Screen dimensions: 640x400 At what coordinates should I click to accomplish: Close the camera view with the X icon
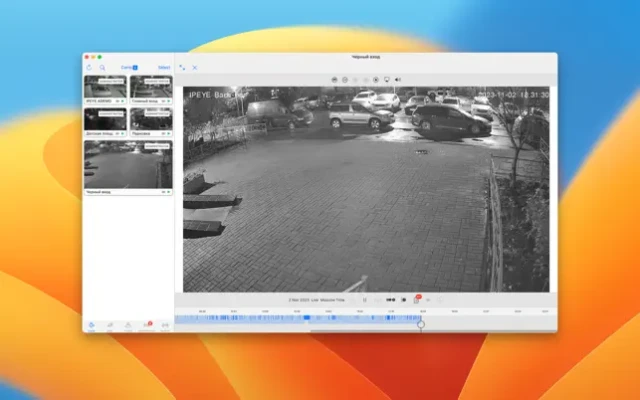tap(194, 68)
